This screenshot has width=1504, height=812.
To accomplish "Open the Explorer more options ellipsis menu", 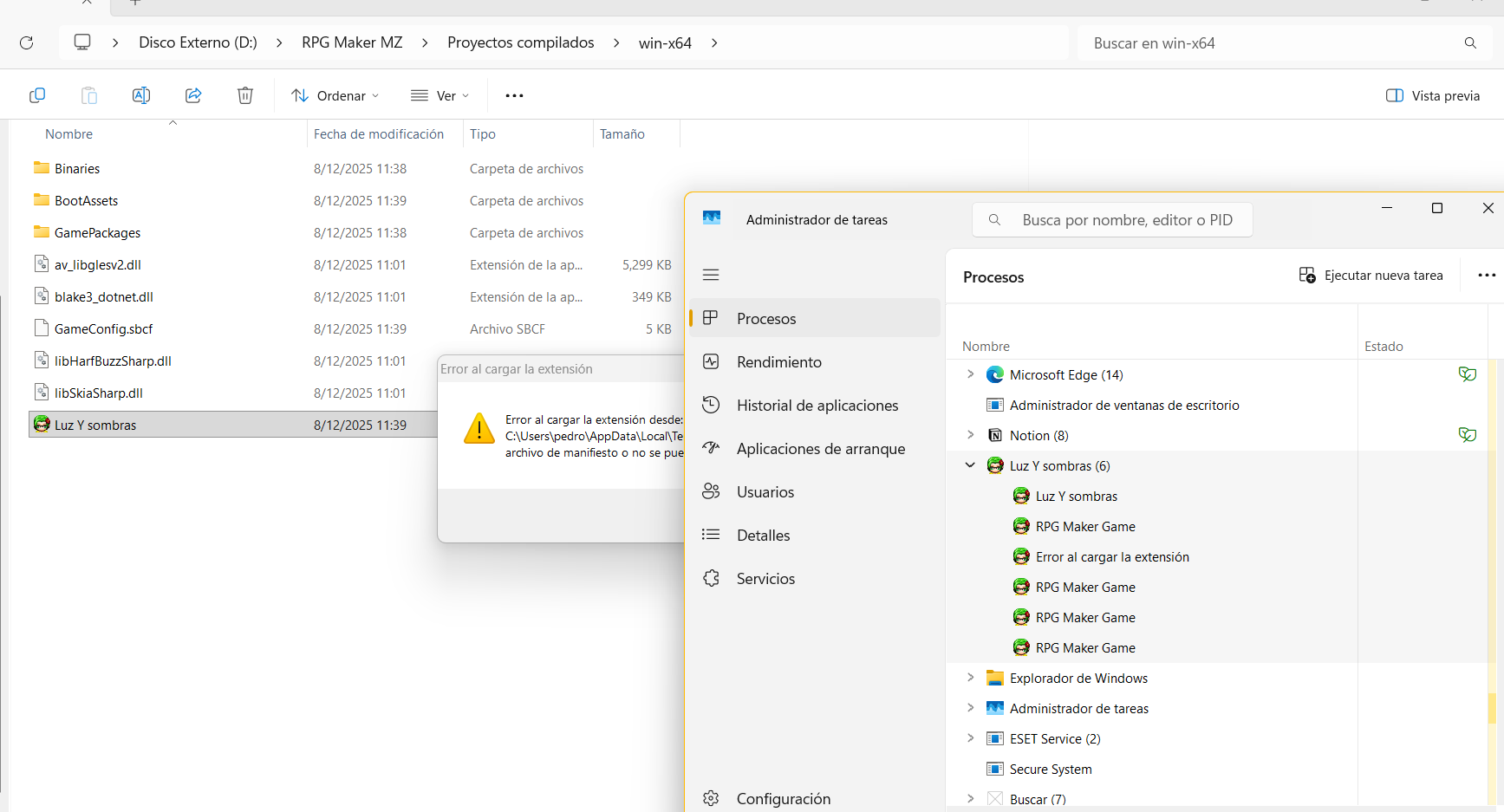I will click(514, 95).
